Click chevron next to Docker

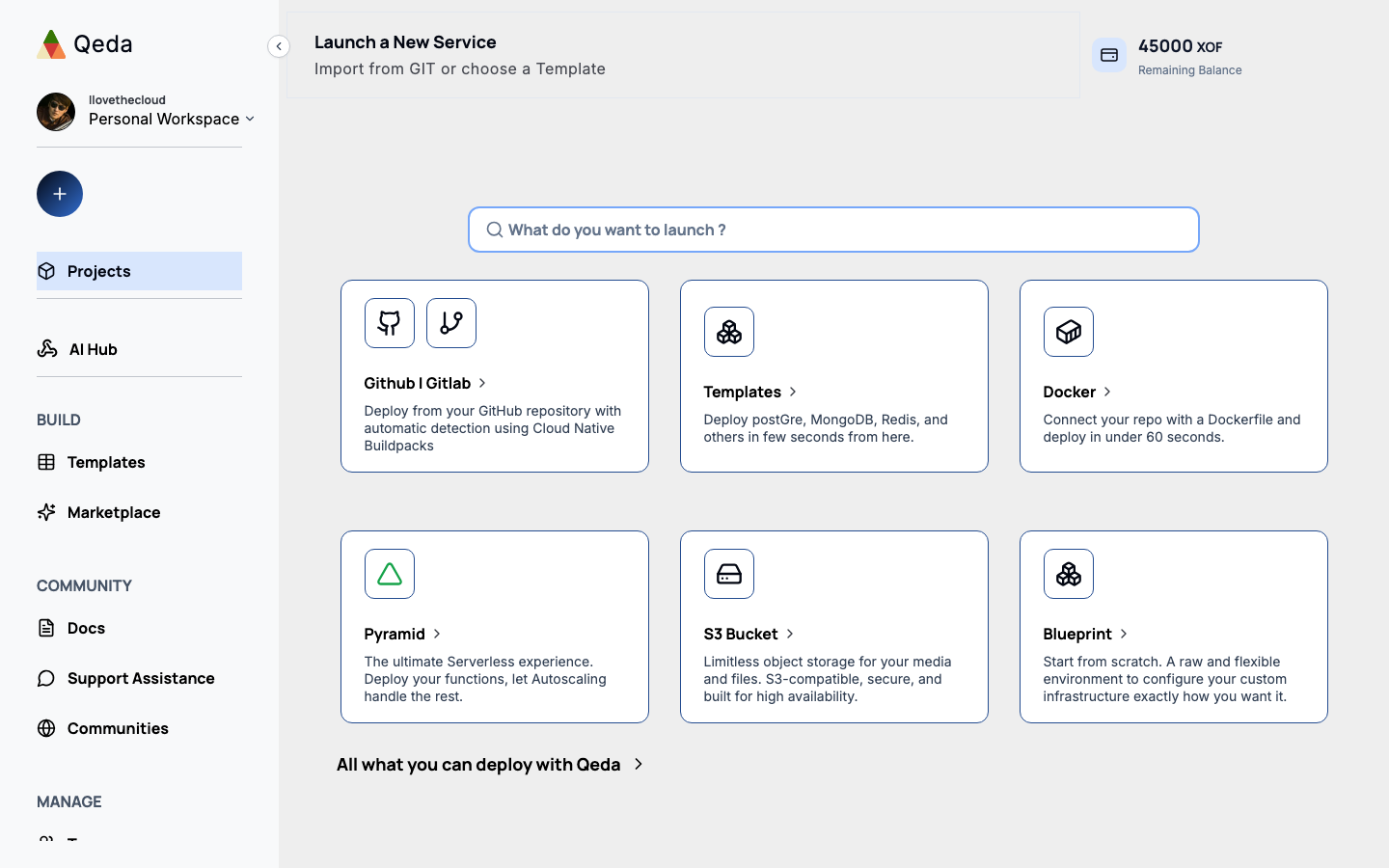tap(1107, 392)
